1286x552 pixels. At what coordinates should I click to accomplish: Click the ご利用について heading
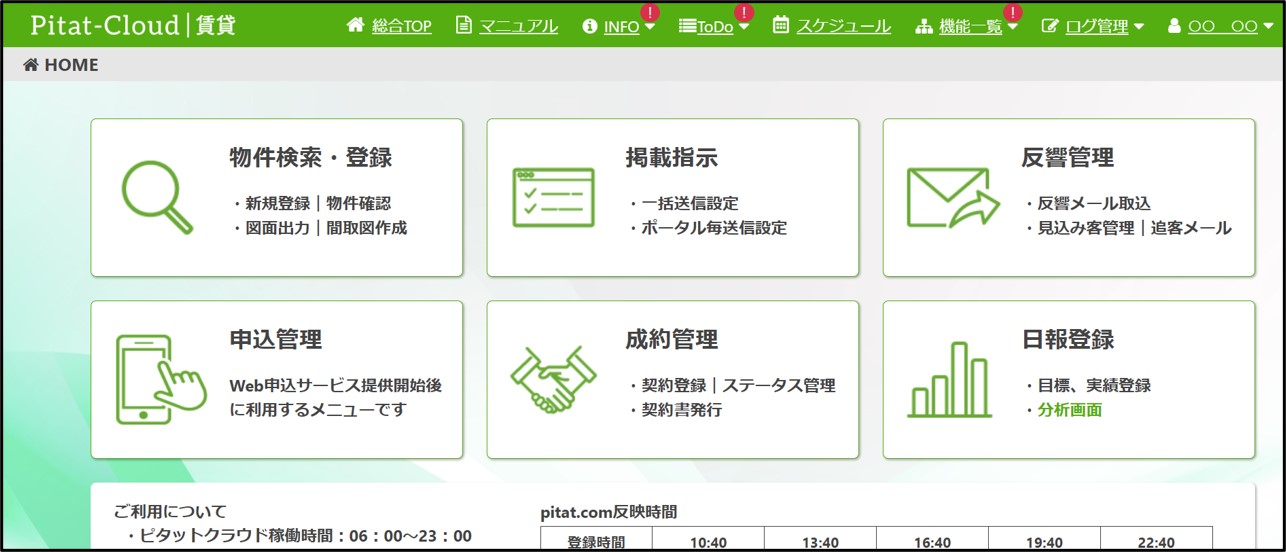coord(171,512)
